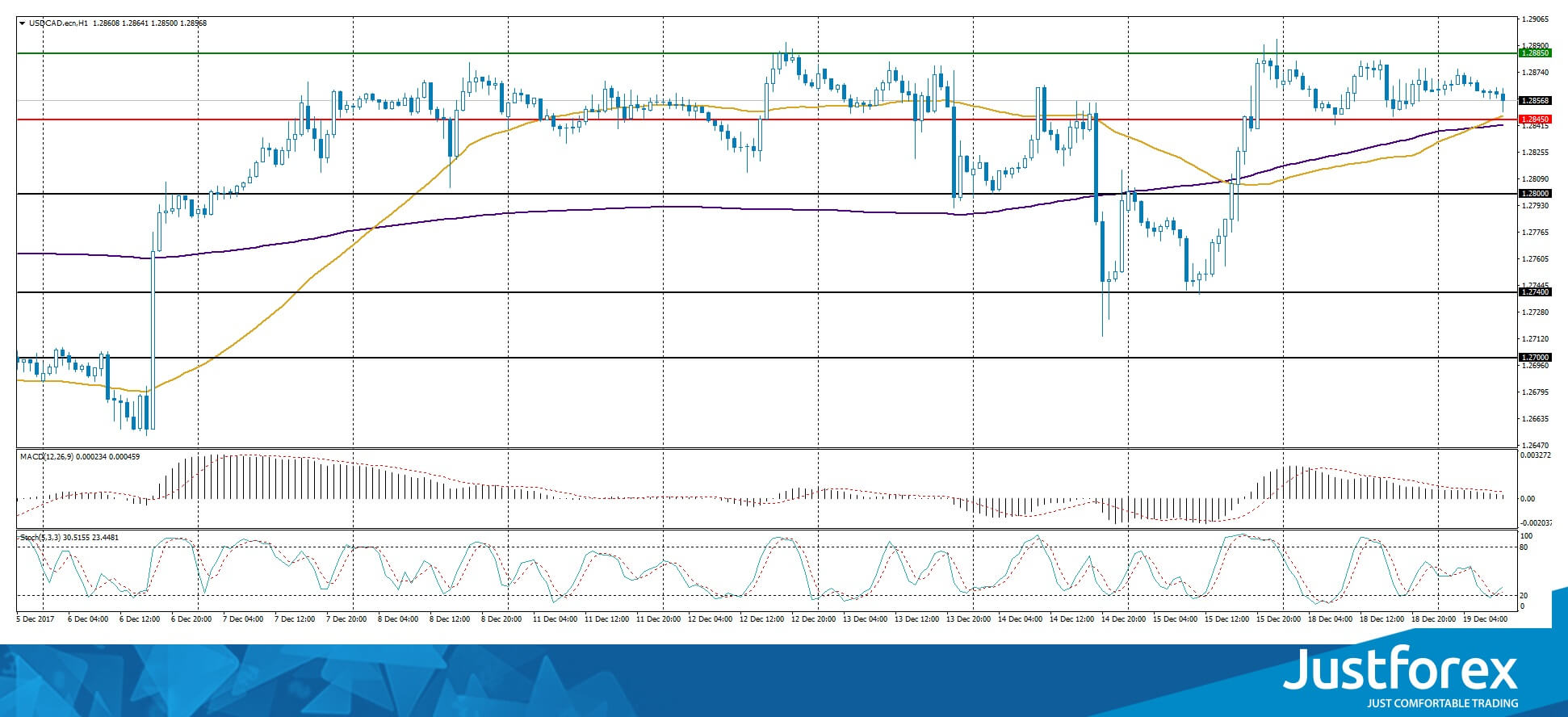This screenshot has width=1568, height=717.
Task: Click the 13 Dec 04:00 time label
Action: coord(865,619)
